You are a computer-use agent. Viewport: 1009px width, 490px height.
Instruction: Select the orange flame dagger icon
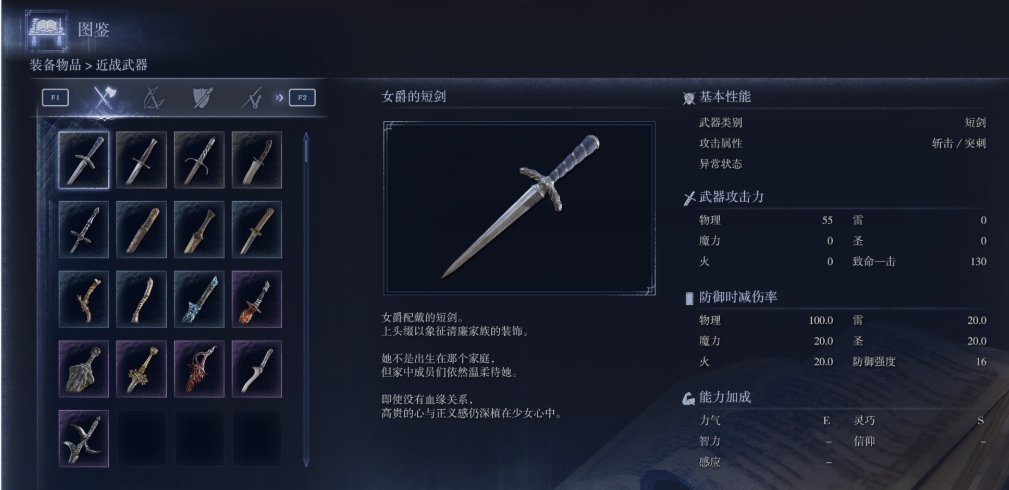click(257, 299)
